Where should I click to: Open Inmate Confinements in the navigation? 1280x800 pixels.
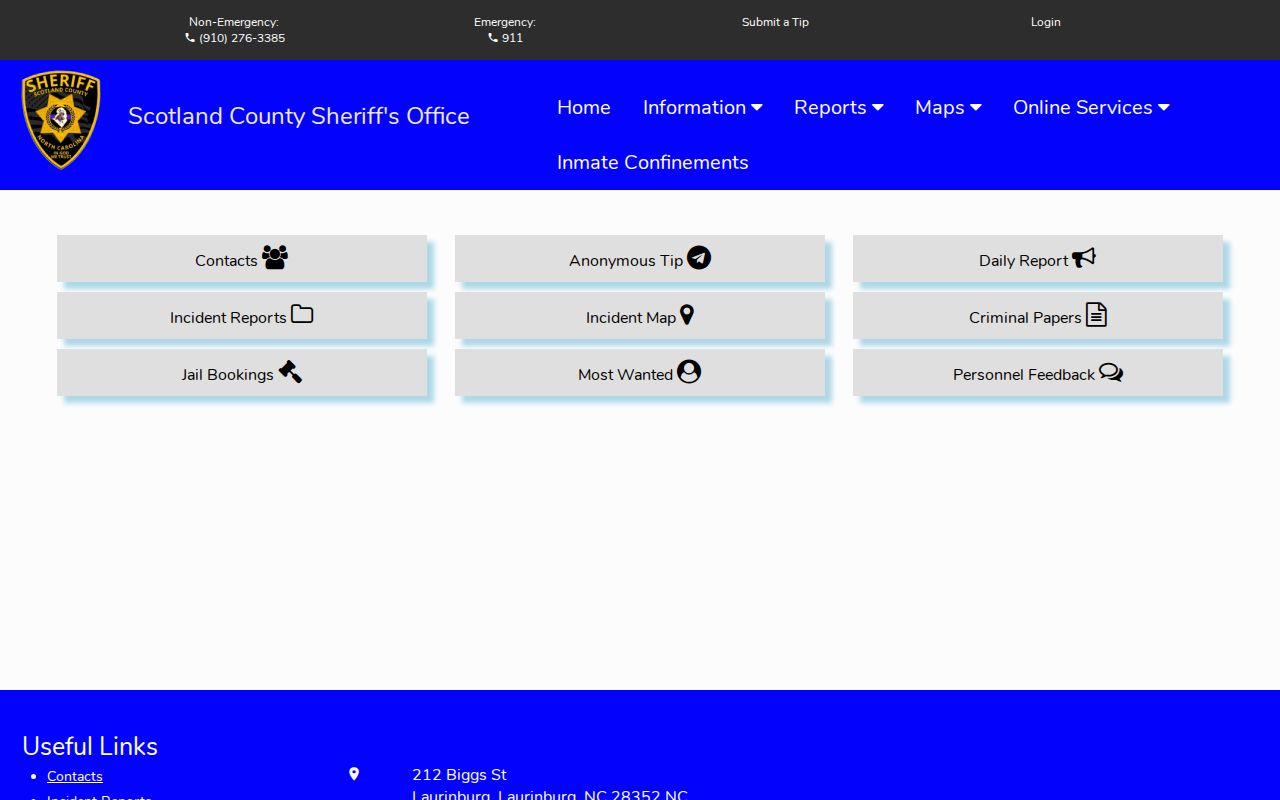pyautogui.click(x=653, y=162)
